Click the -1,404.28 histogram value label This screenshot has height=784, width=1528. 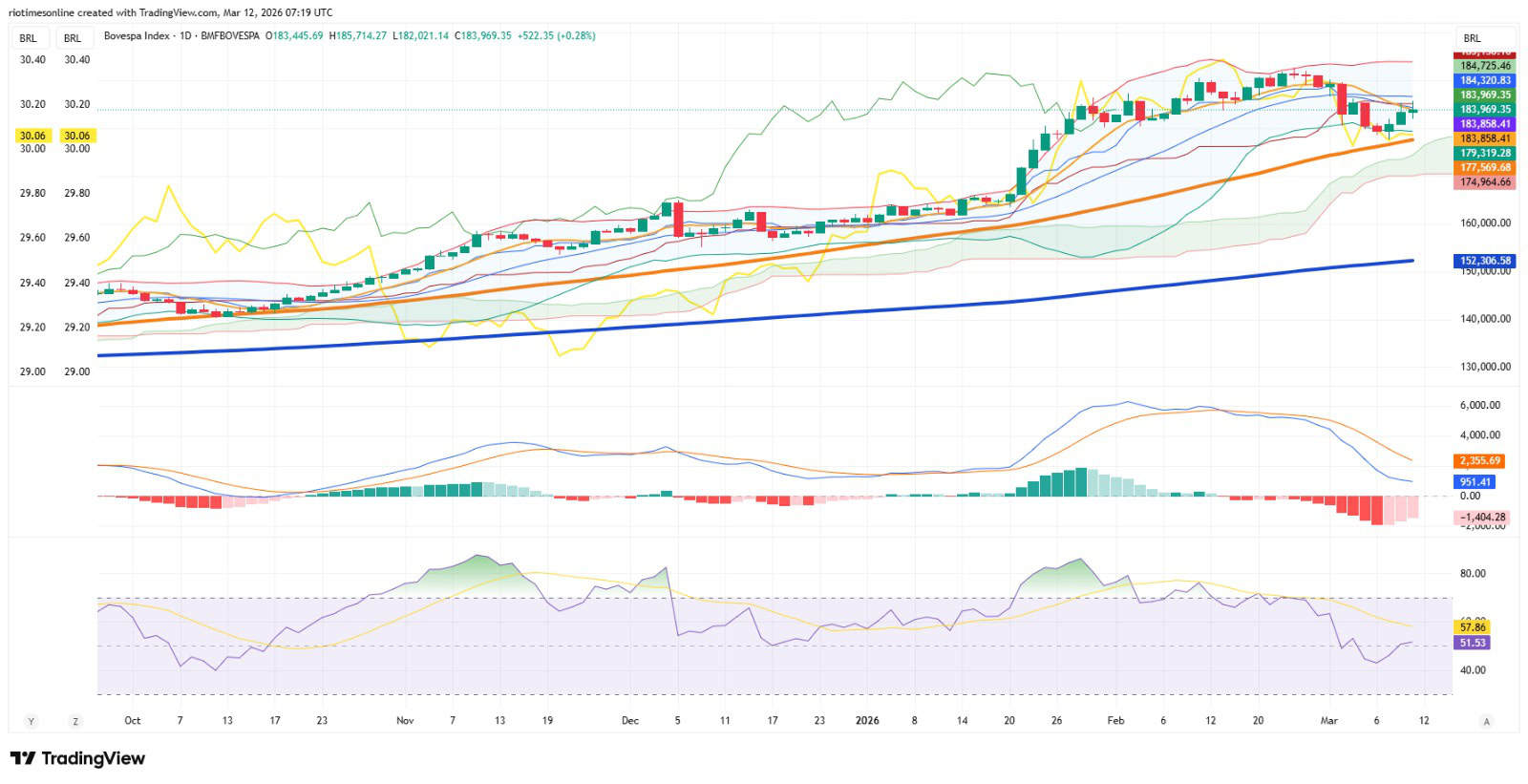[1482, 517]
